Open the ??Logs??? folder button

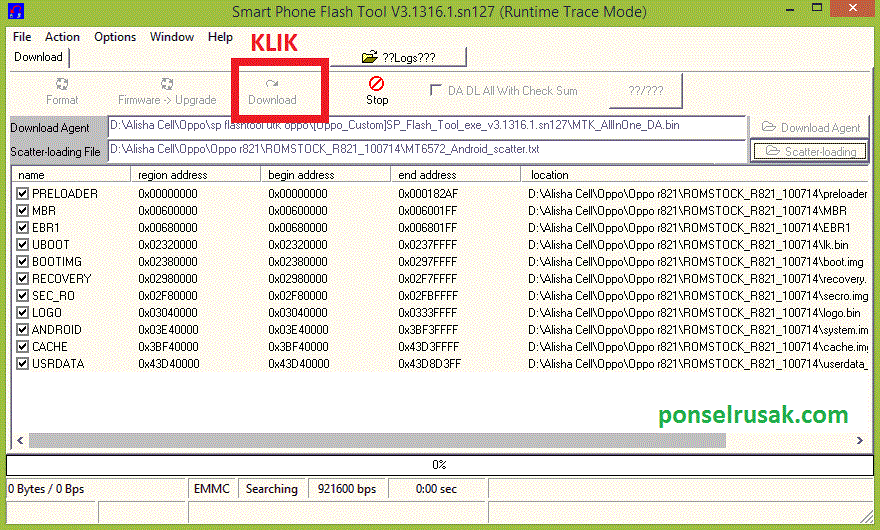(x=398, y=57)
